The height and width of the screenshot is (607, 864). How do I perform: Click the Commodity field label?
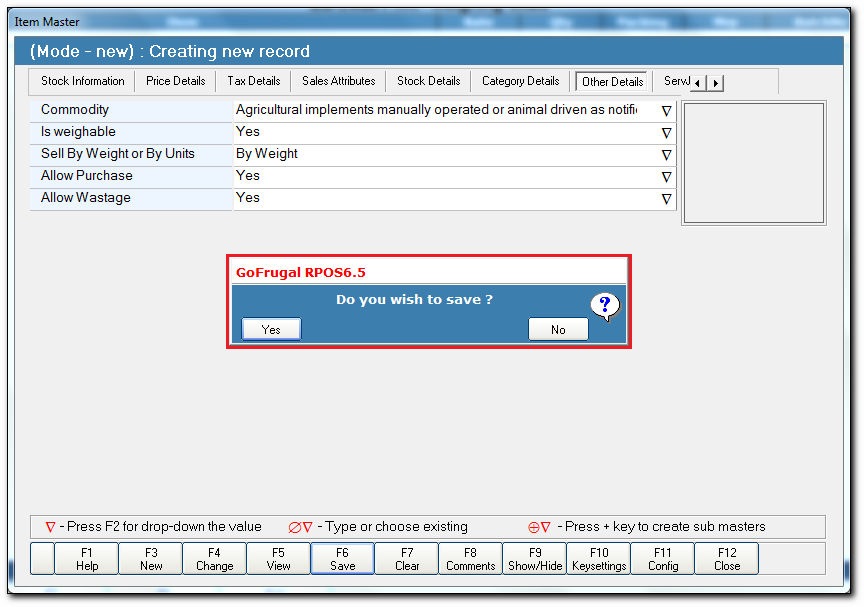coord(75,110)
